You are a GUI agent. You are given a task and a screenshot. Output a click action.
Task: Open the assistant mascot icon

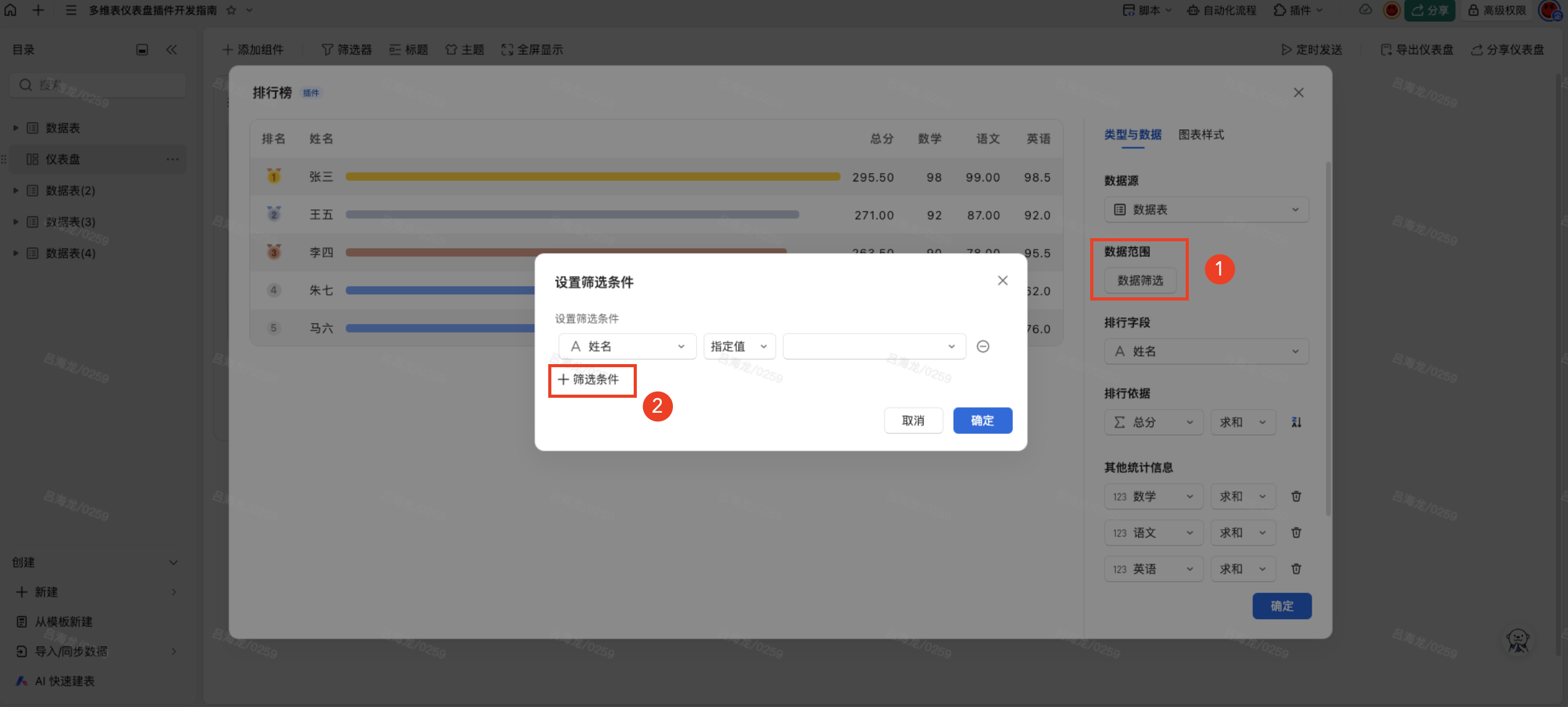(x=1517, y=640)
